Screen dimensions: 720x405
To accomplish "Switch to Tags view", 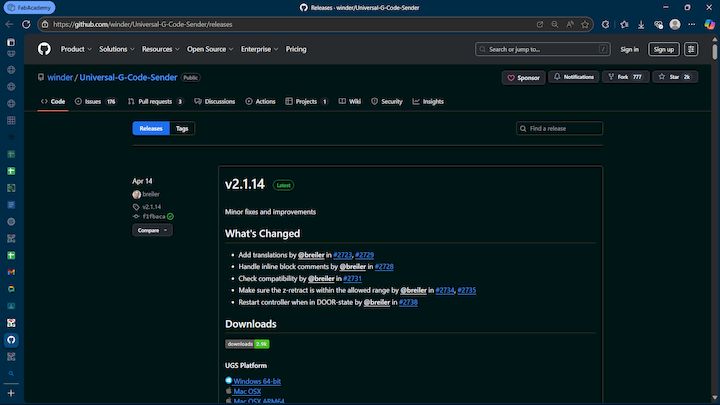I will tap(182, 129).
